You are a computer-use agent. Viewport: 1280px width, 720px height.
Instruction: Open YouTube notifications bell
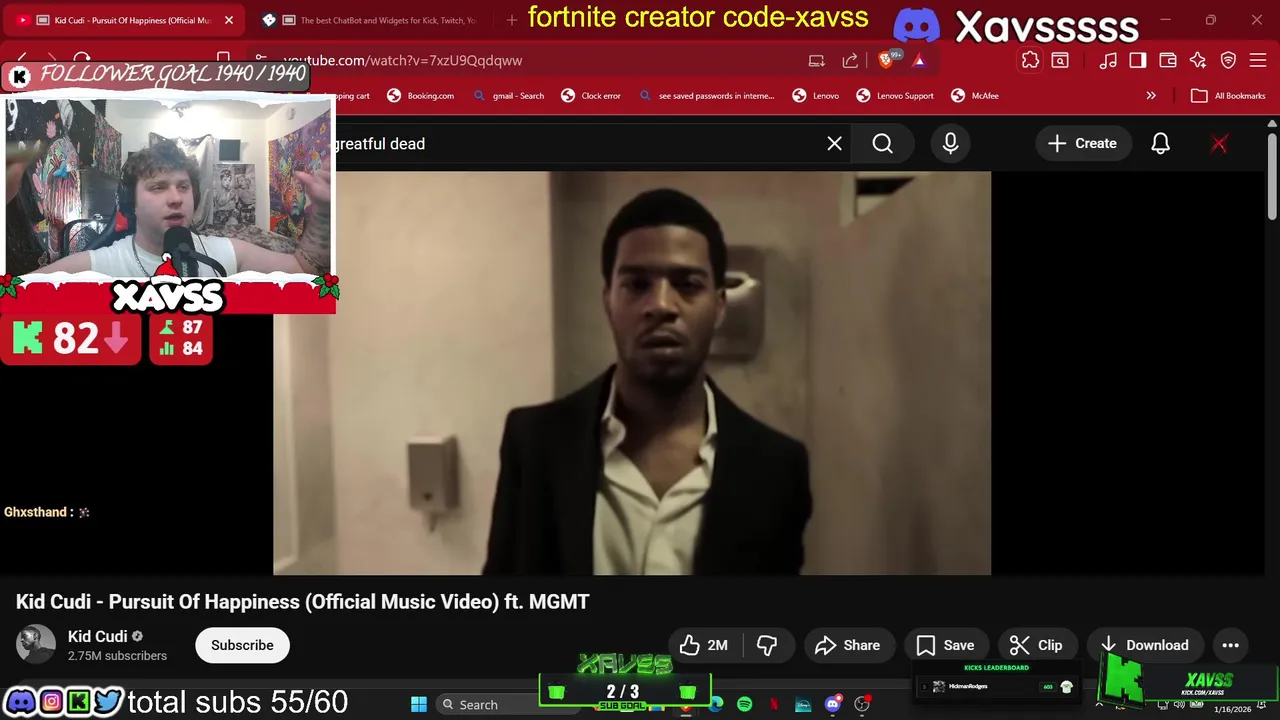pos(1160,144)
